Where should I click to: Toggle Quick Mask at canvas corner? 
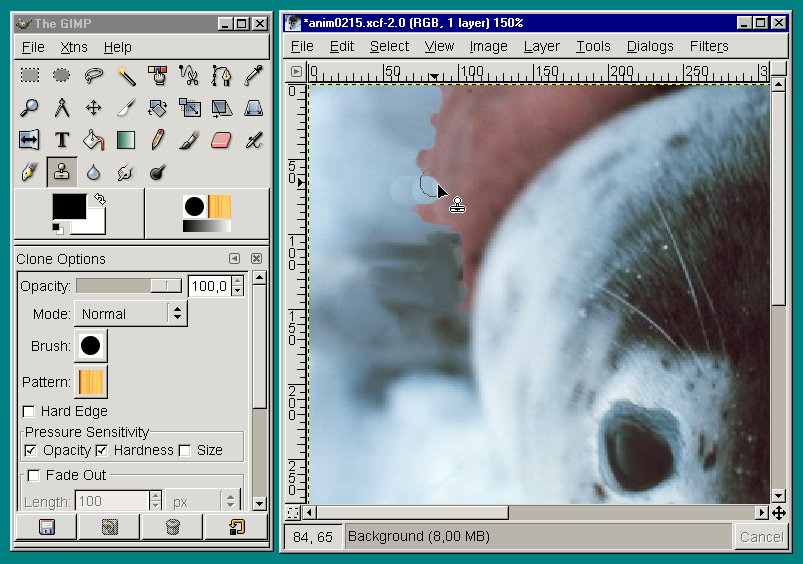[293, 512]
